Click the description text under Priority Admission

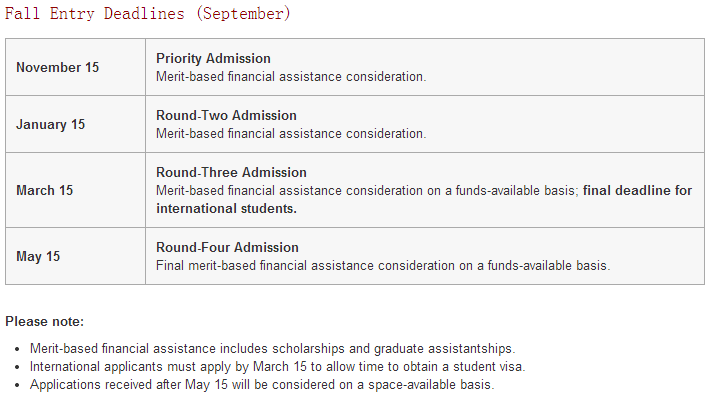coord(291,76)
